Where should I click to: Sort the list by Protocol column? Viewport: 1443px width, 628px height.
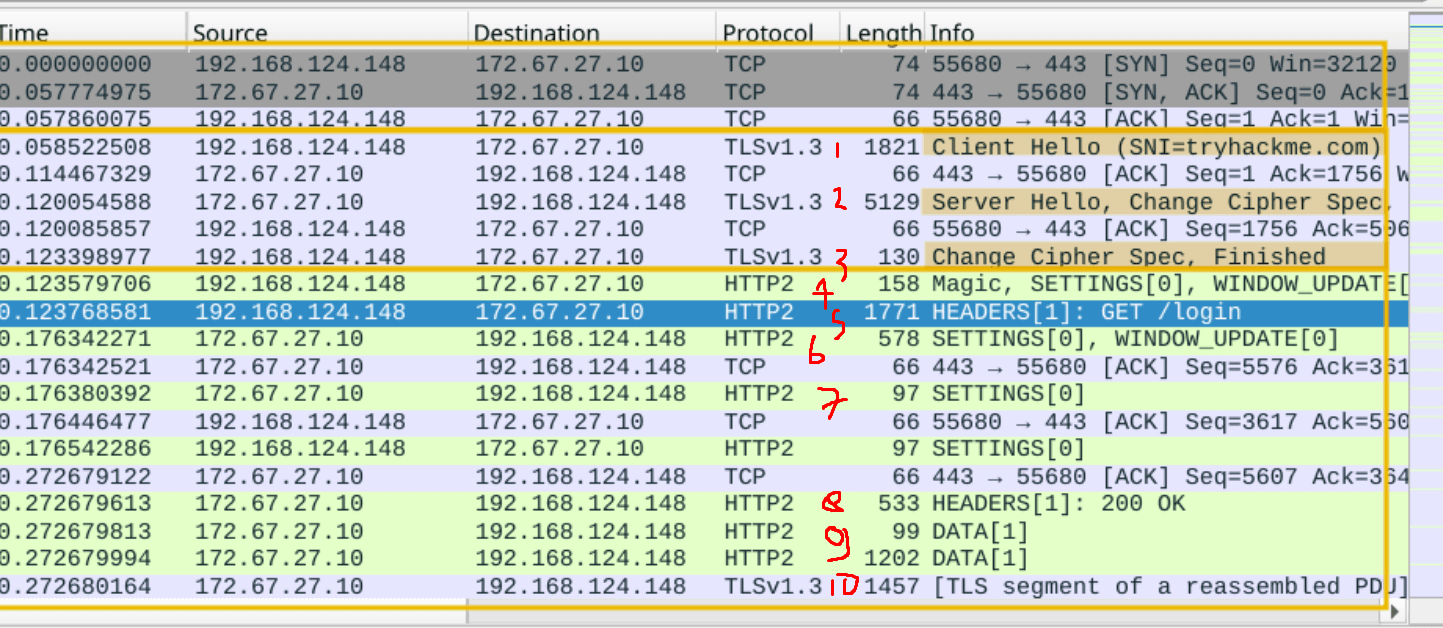[x=777, y=33]
